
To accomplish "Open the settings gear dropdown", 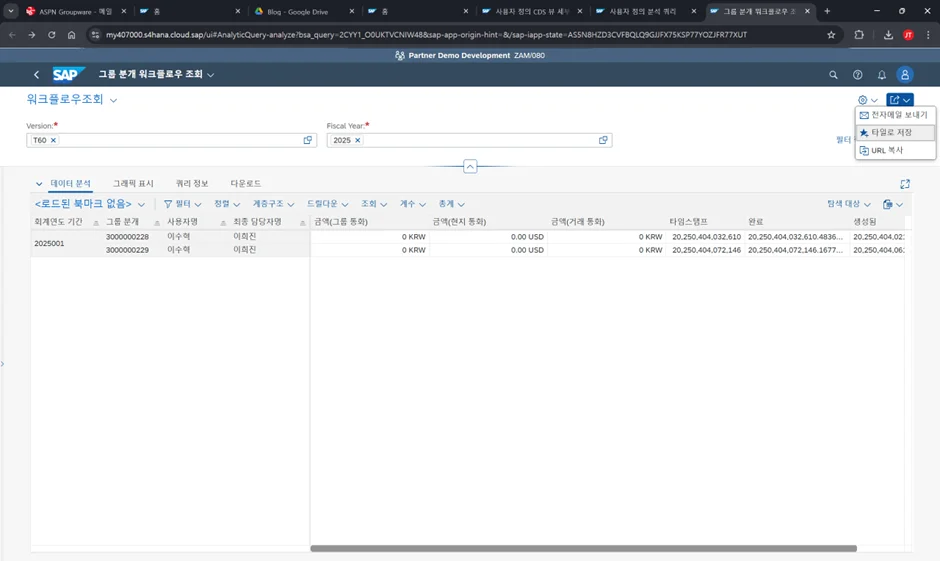I will [x=866, y=100].
